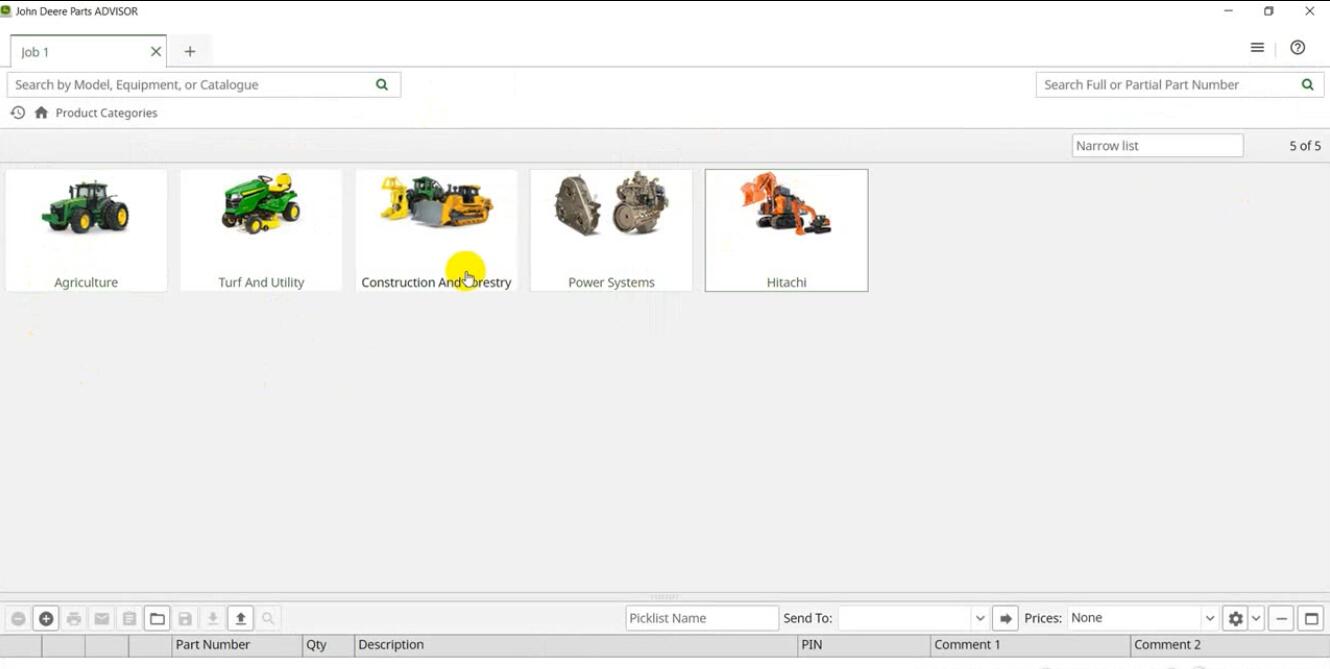Email the picklist
The image size is (1330, 669).
tap(102, 619)
